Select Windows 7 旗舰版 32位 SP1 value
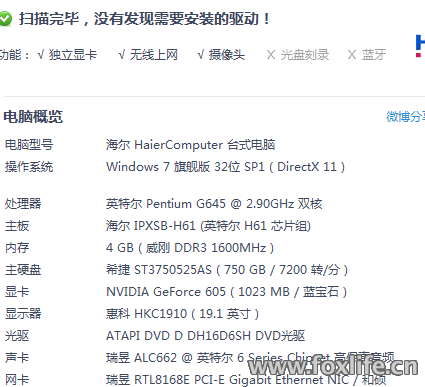This screenshot has width=425, height=387. (x=225, y=167)
